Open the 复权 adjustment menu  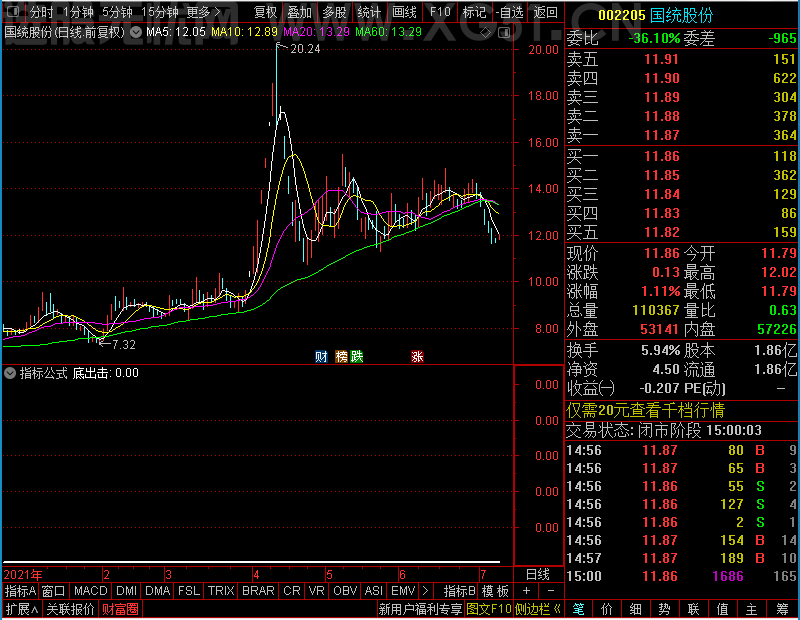265,12
